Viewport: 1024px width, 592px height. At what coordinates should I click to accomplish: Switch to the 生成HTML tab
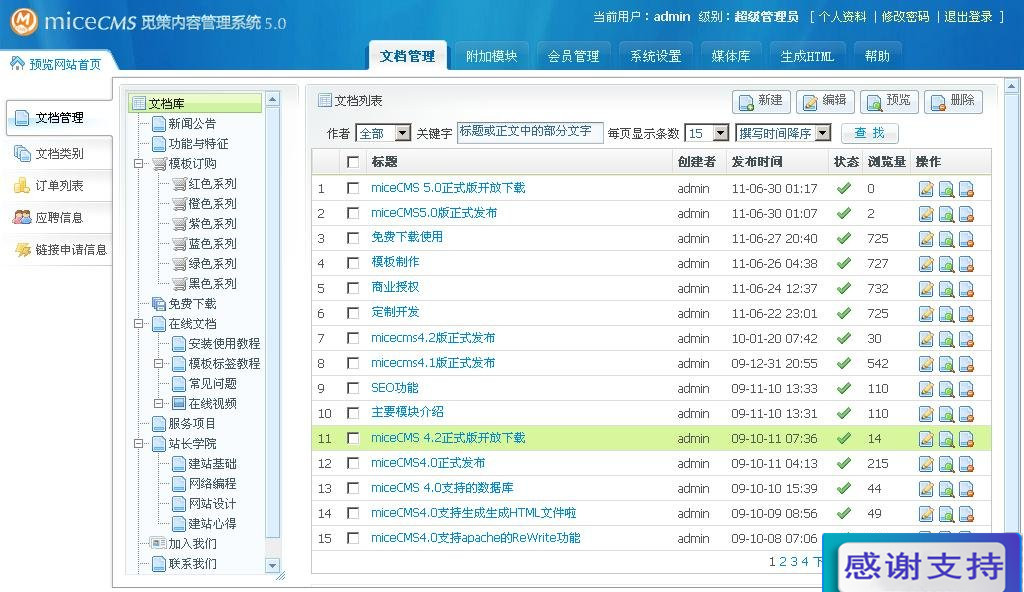pyautogui.click(x=807, y=56)
